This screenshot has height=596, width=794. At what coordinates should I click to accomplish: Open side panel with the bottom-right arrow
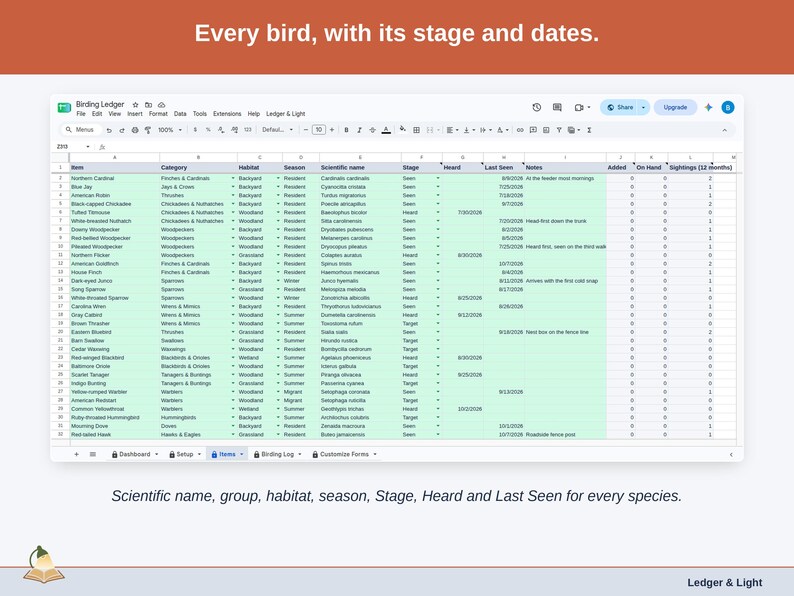click(x=731, y=455)
